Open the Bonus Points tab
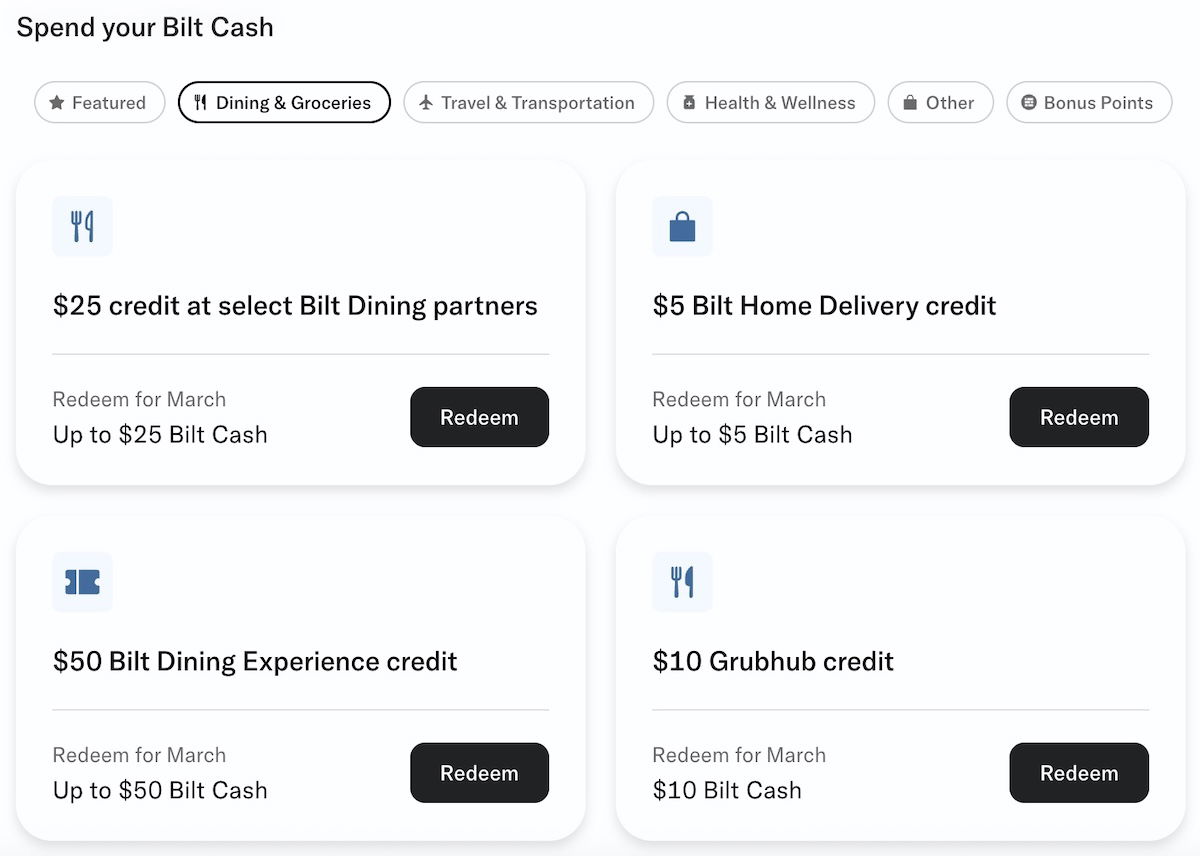 point(1088,103)
